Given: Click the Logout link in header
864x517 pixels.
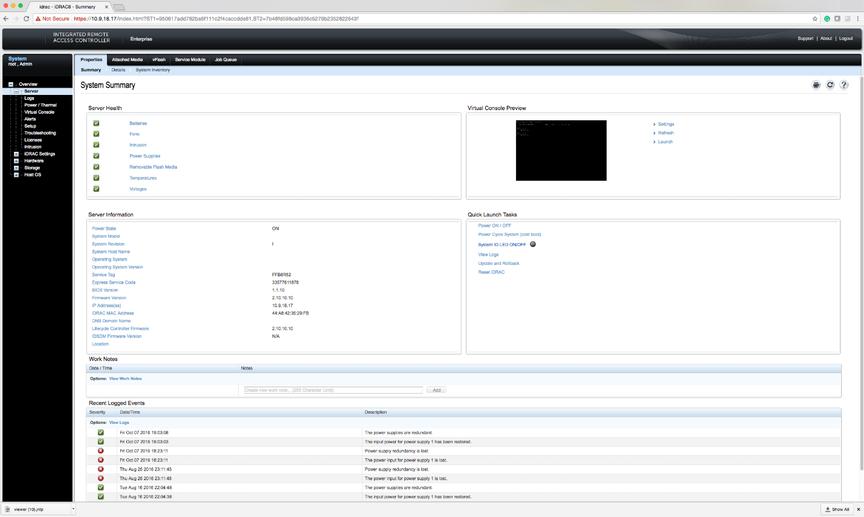Looking at the screenshot, I should [846, 39].
